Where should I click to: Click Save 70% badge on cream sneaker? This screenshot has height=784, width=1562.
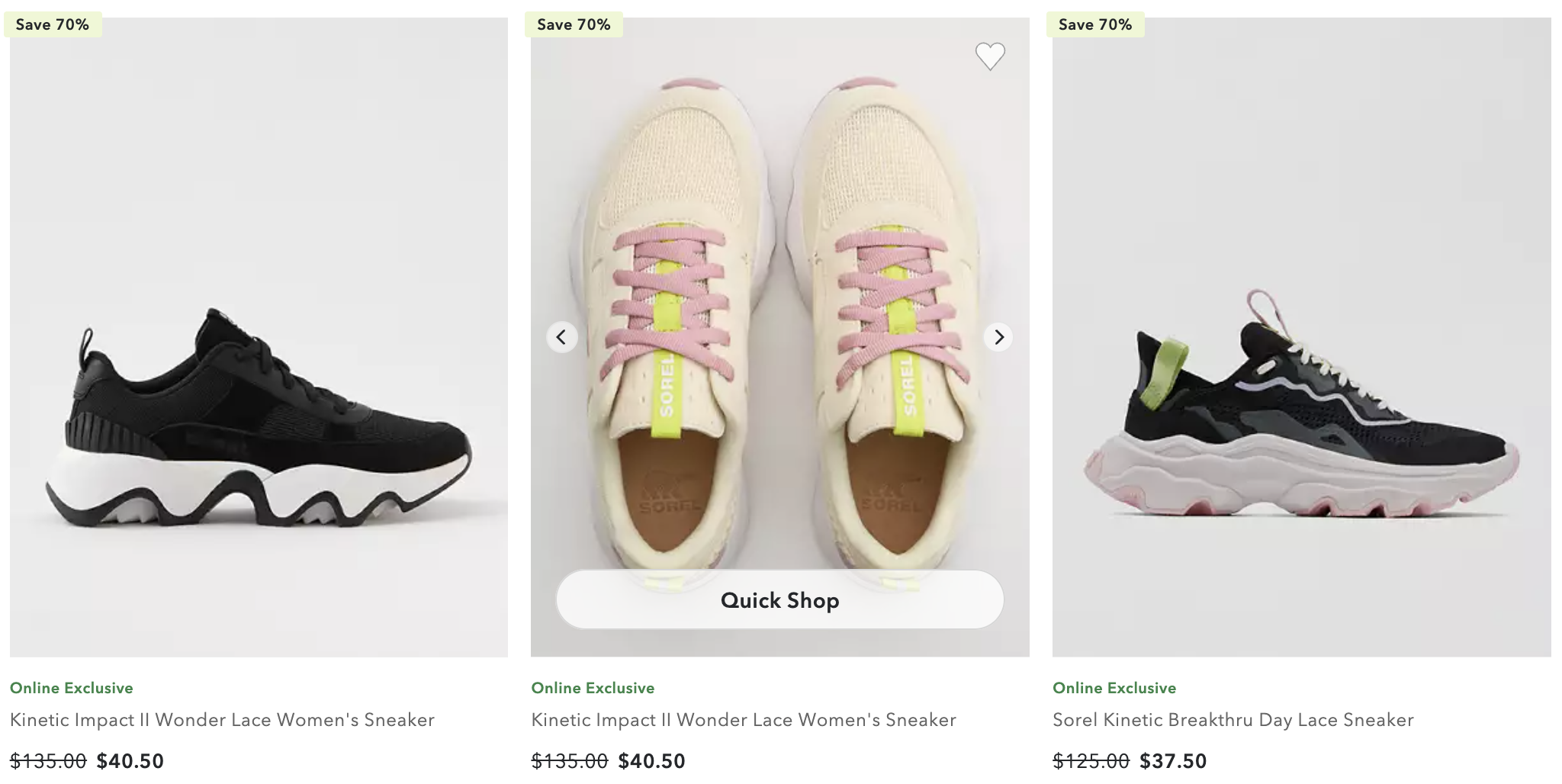[574, 24]
